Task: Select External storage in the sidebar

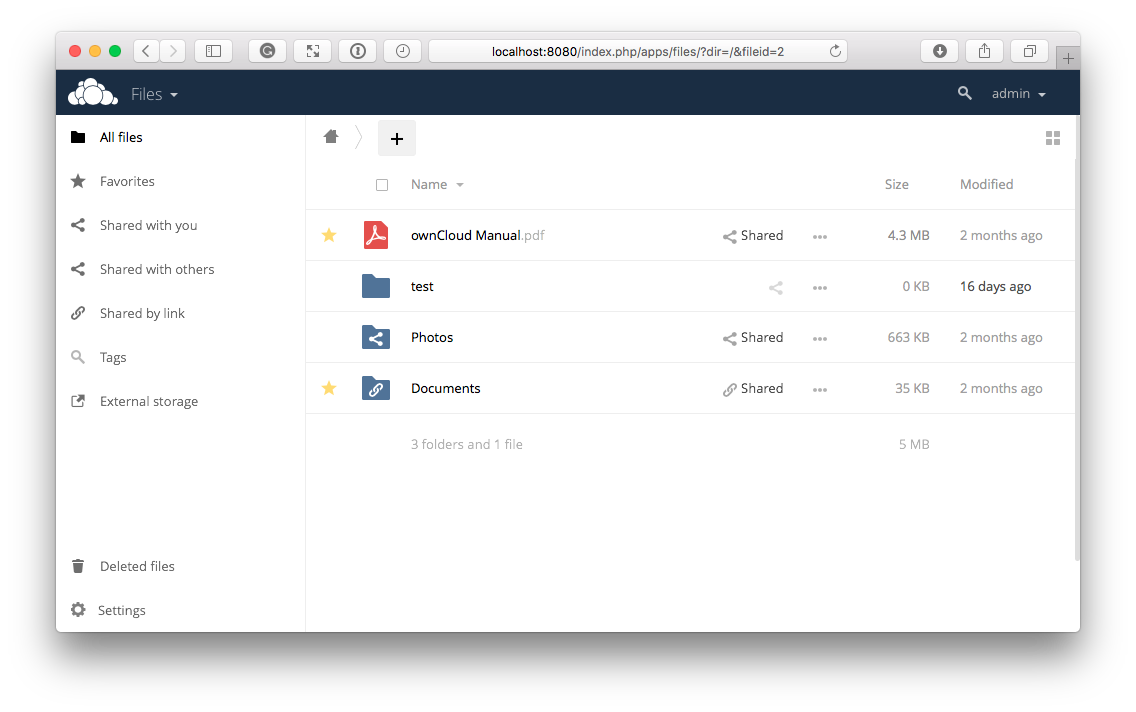Action: pyautogui.click(x=148, y=401)
